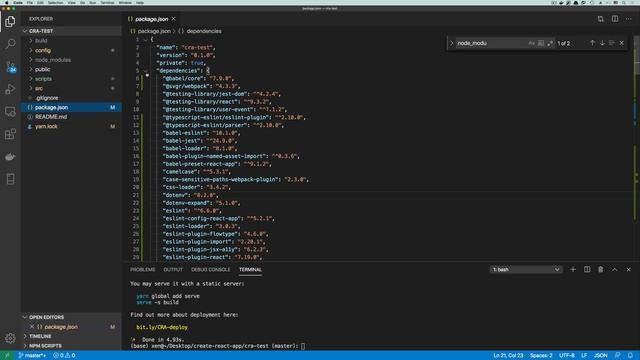Select the Terminal panel tab

coord(250,269)
